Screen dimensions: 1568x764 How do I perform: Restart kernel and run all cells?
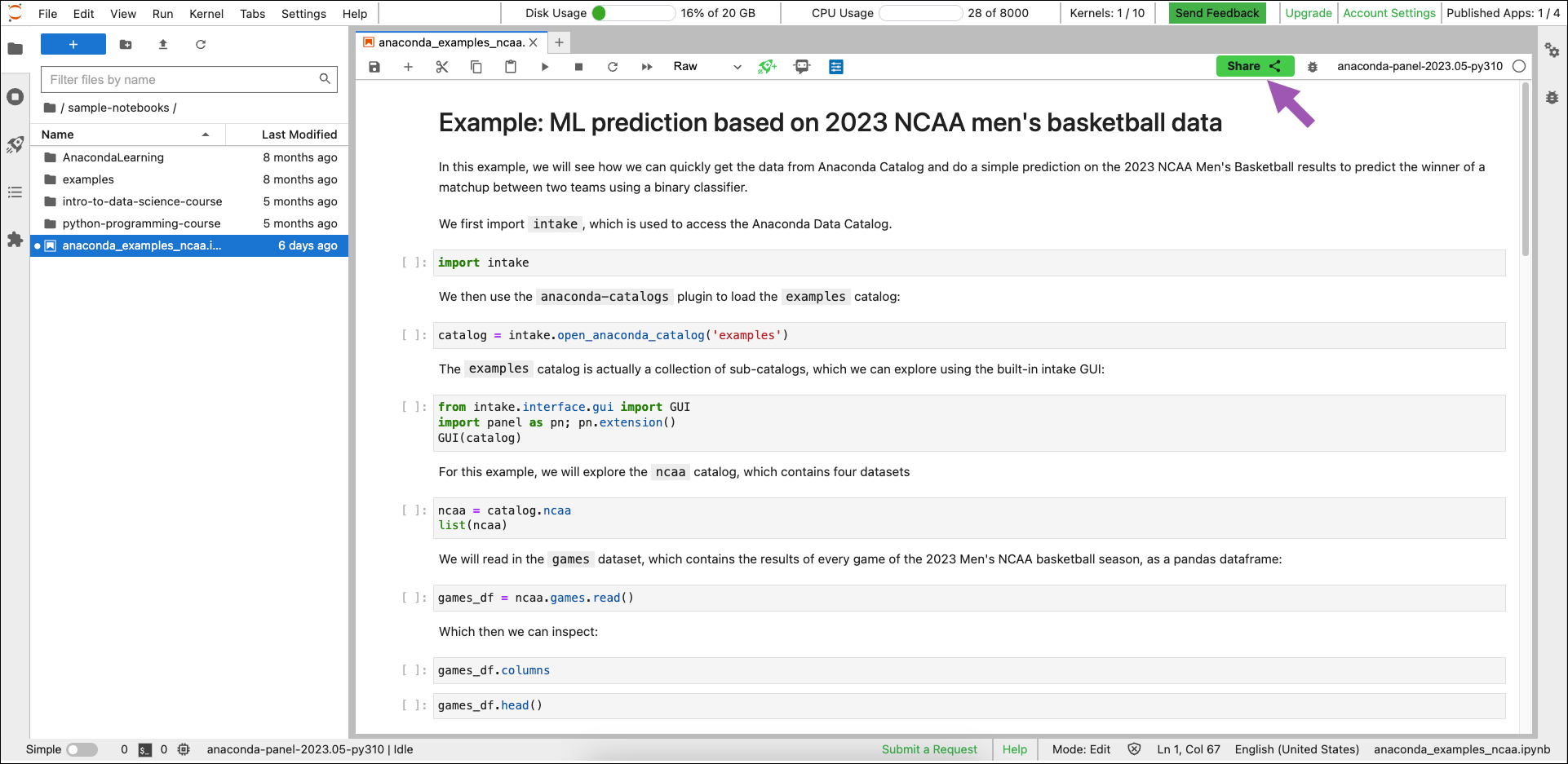[x=647, y=67]
